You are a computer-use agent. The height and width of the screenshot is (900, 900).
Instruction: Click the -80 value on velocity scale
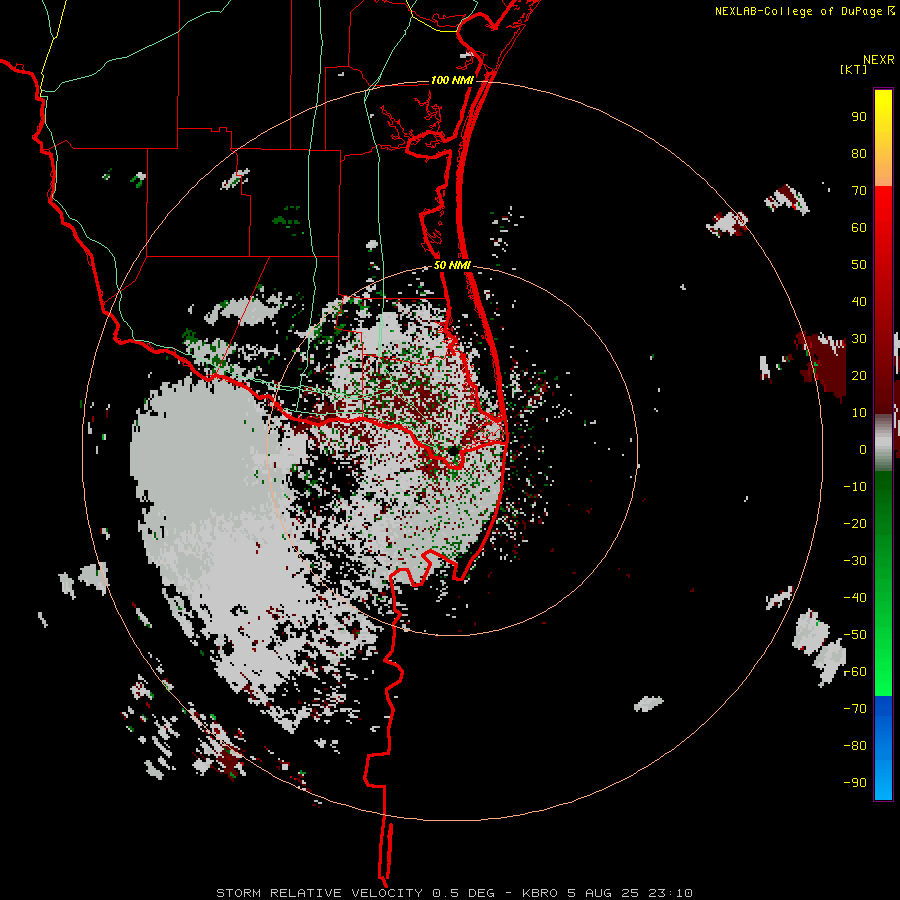point(855,746)
